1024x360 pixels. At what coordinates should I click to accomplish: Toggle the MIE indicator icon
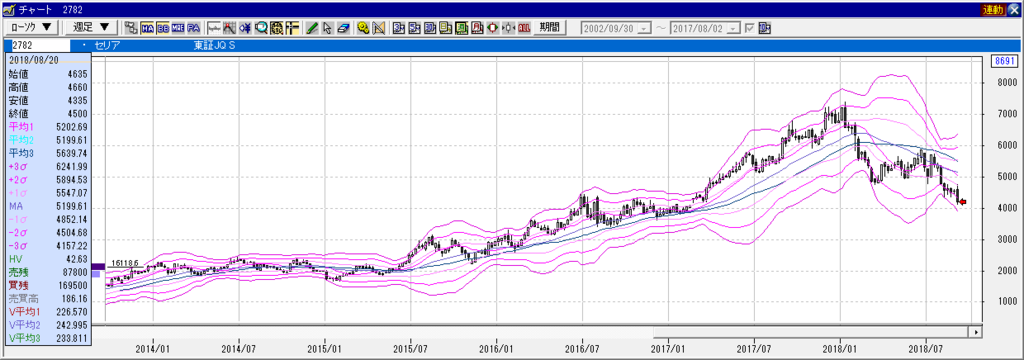tap(178, 28)
